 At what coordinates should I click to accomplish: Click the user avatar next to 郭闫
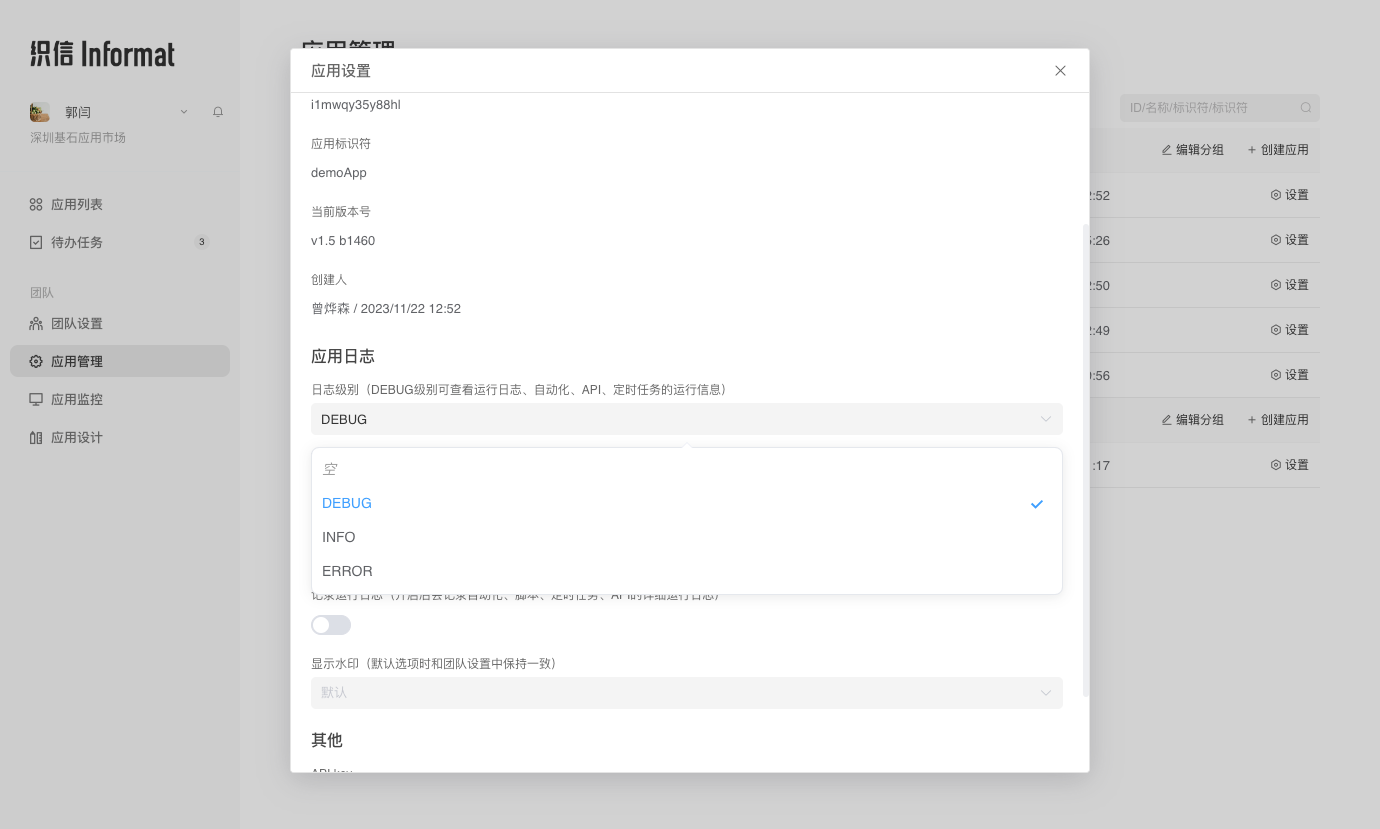pyautogui.click(x=39, y=111)
